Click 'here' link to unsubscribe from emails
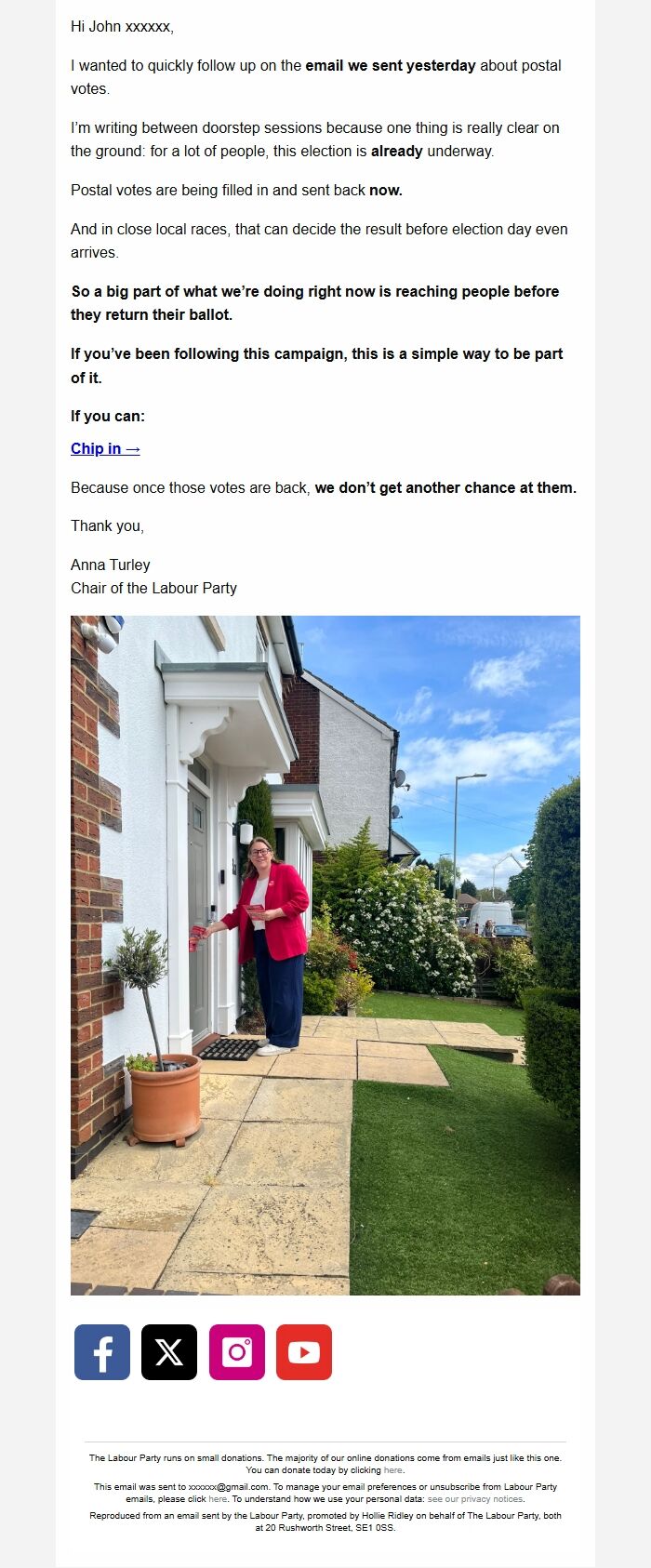651x1568 pixels. coord(218,1499)
